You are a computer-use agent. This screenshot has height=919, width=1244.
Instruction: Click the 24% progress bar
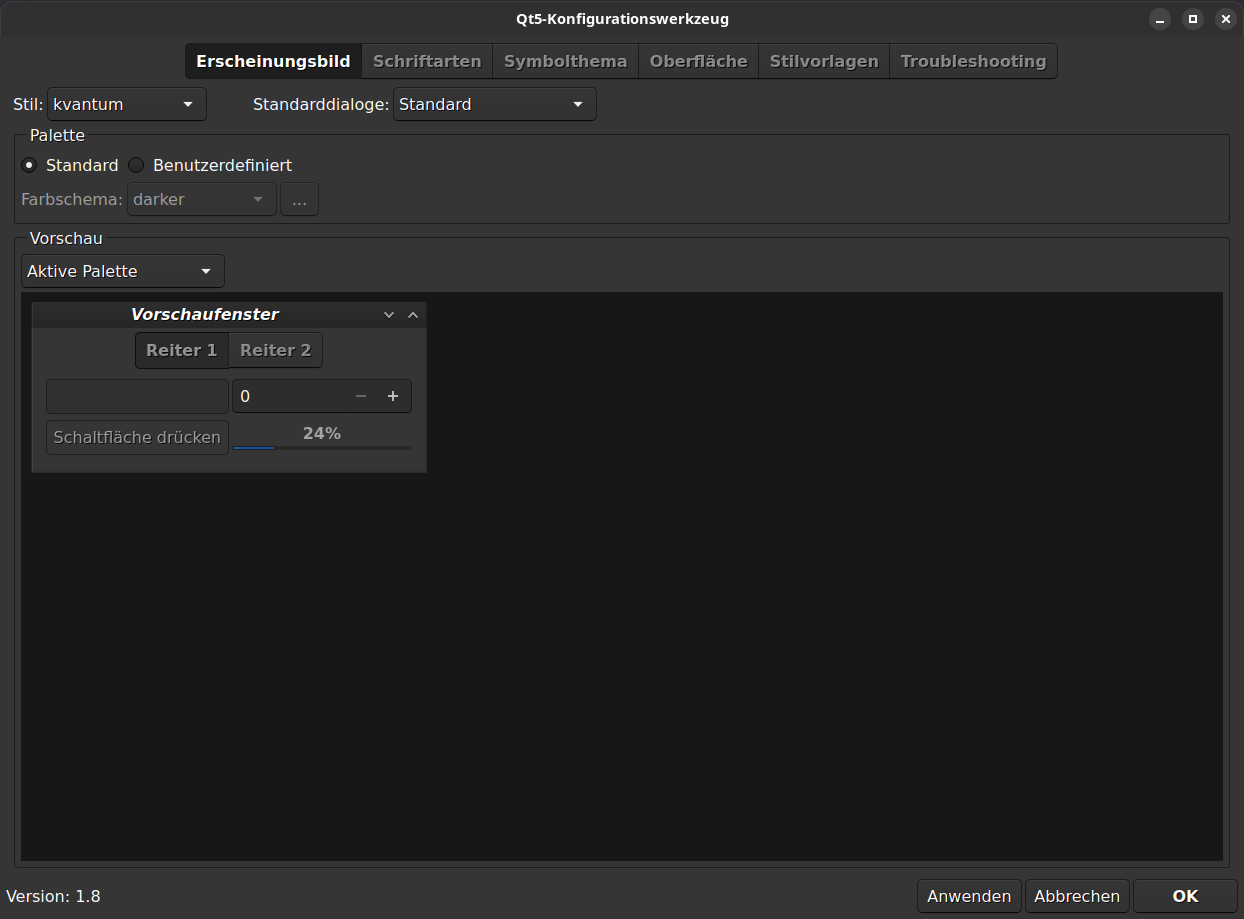click(322, 447)
